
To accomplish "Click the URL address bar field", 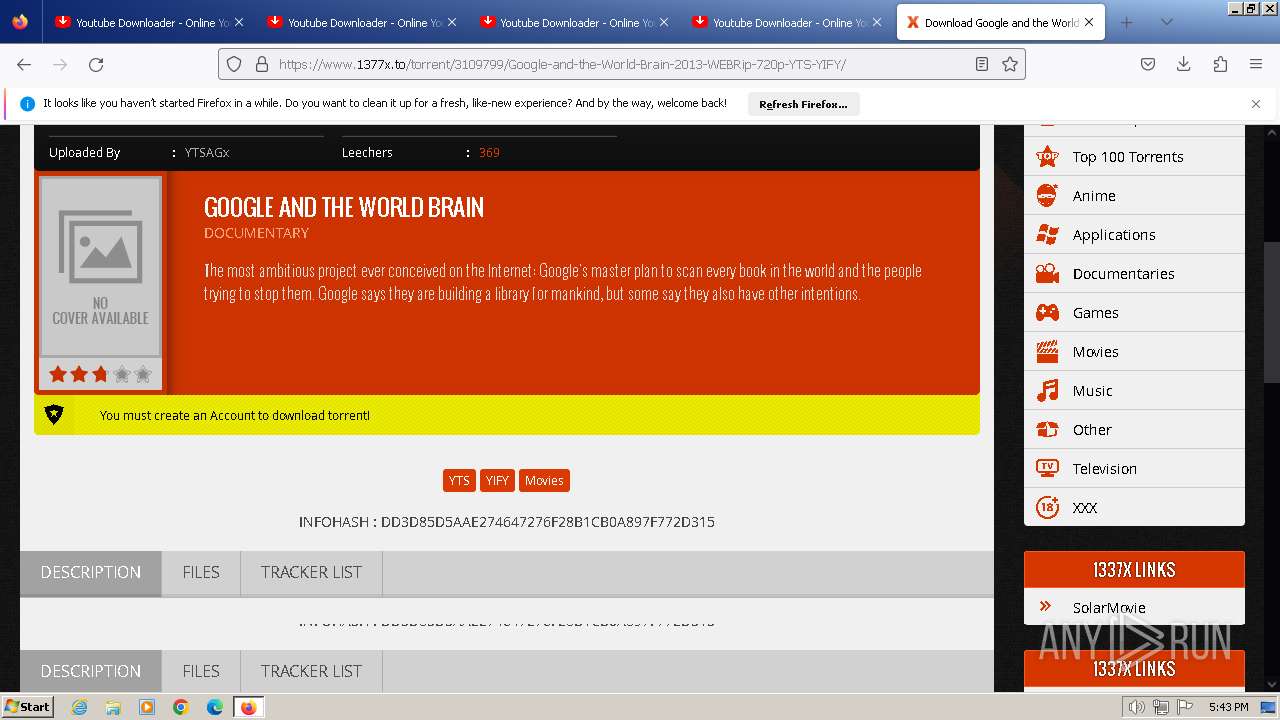I will pos(620,64).
